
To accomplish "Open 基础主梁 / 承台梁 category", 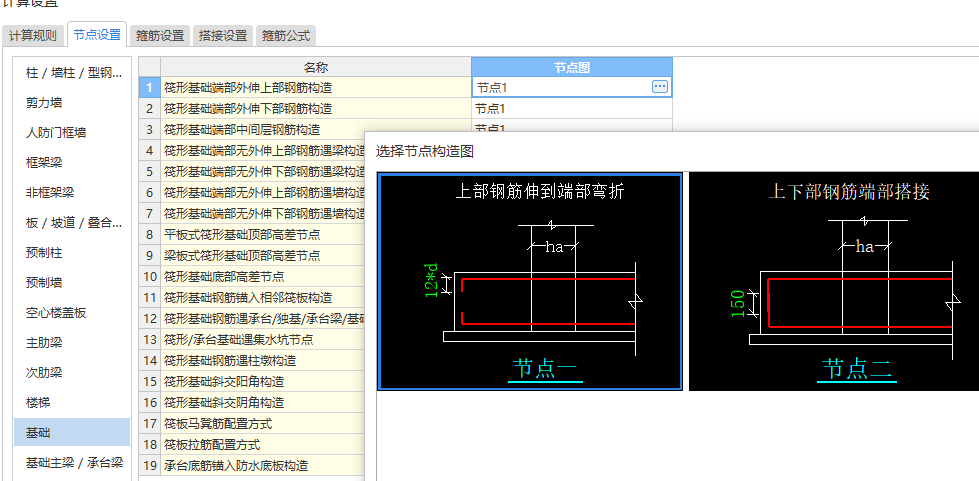I will [x=73, y=462].
